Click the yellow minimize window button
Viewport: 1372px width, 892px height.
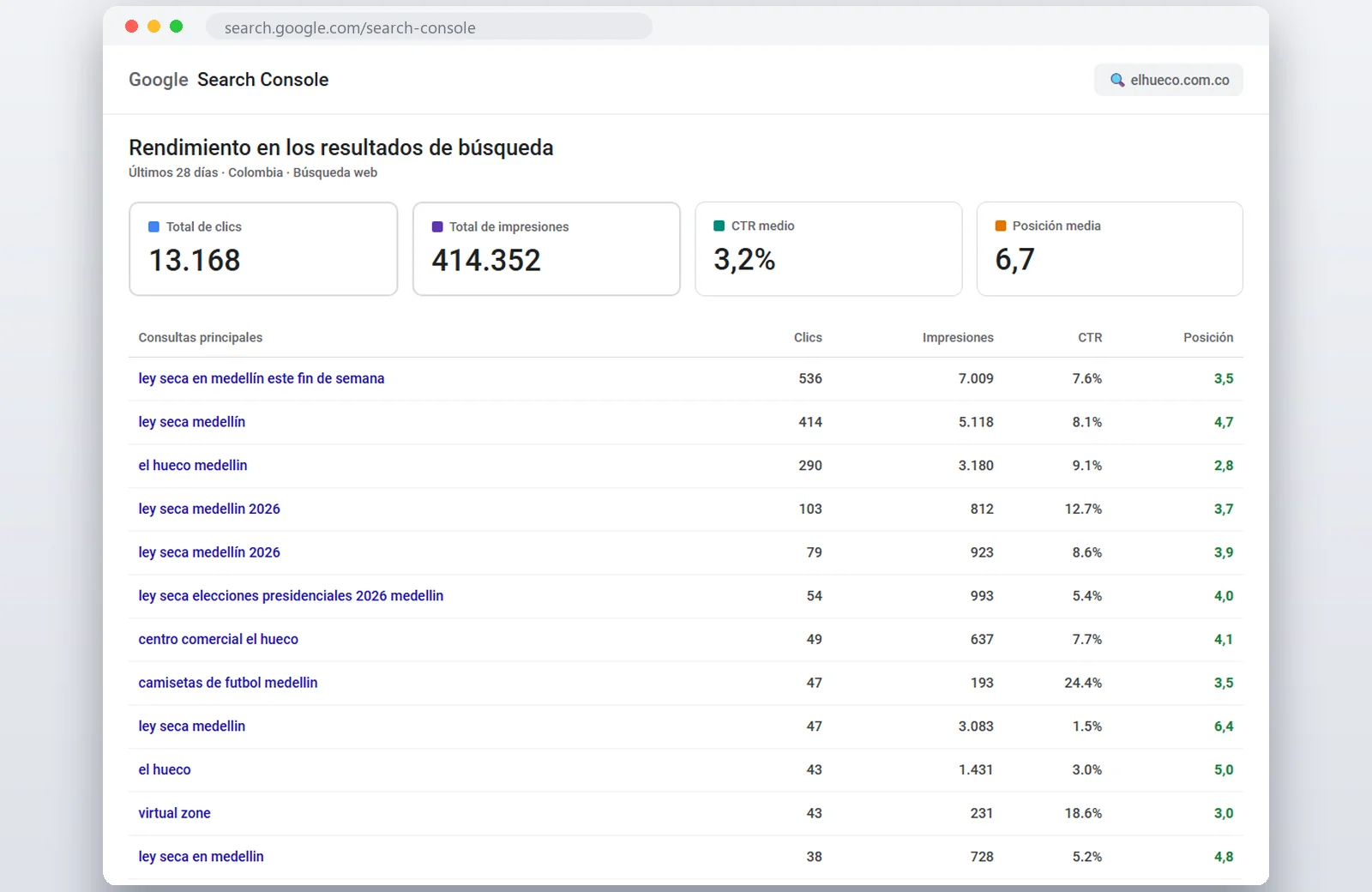click(x=154, y=27)
